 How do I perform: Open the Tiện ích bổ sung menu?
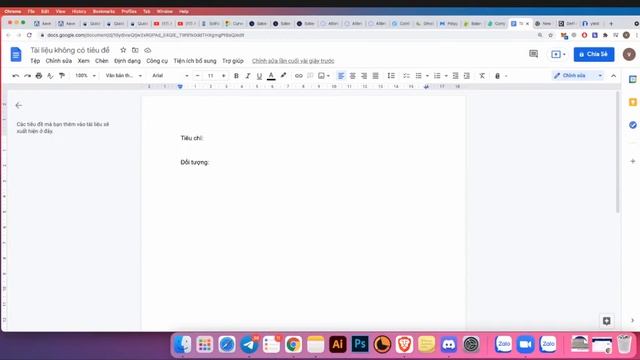[x=195, y=61]
